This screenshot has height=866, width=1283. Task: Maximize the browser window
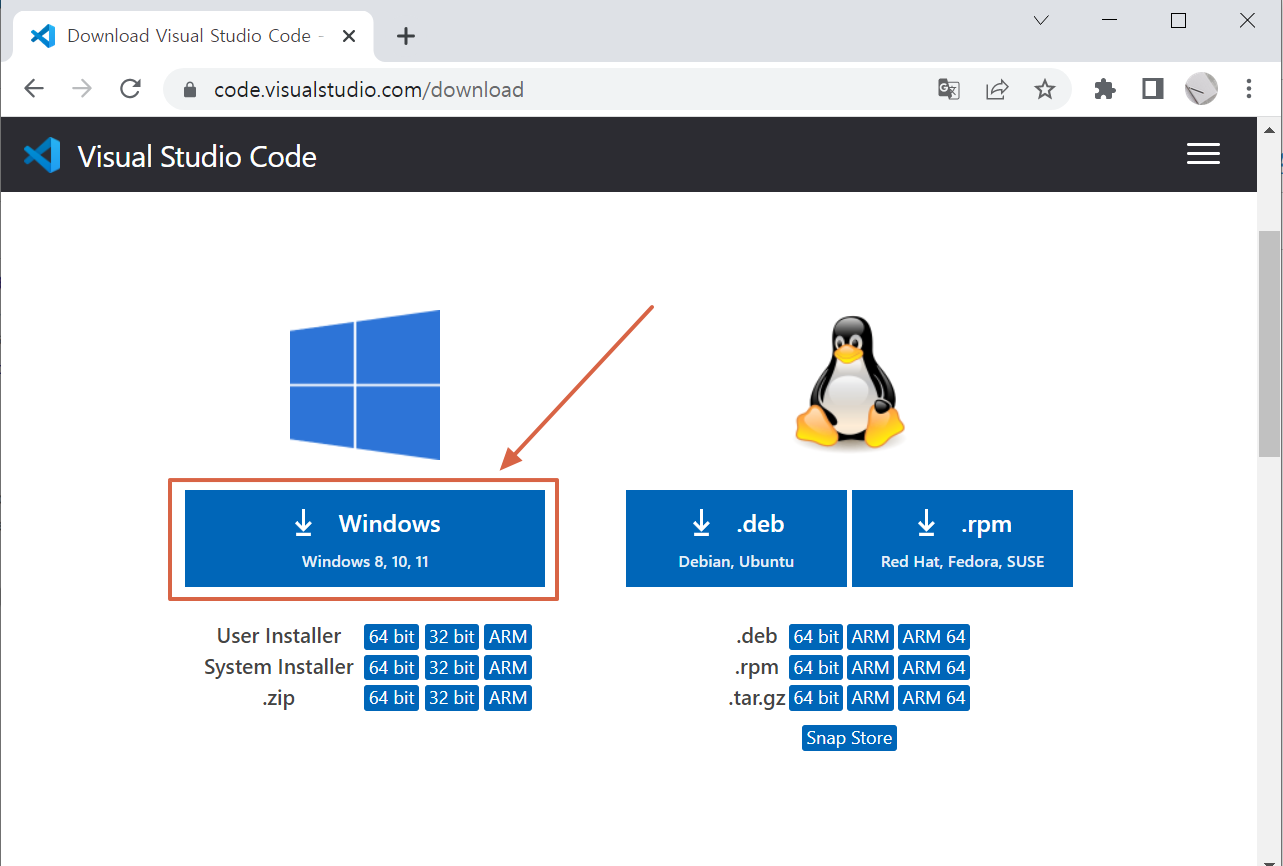(1179, 20)
